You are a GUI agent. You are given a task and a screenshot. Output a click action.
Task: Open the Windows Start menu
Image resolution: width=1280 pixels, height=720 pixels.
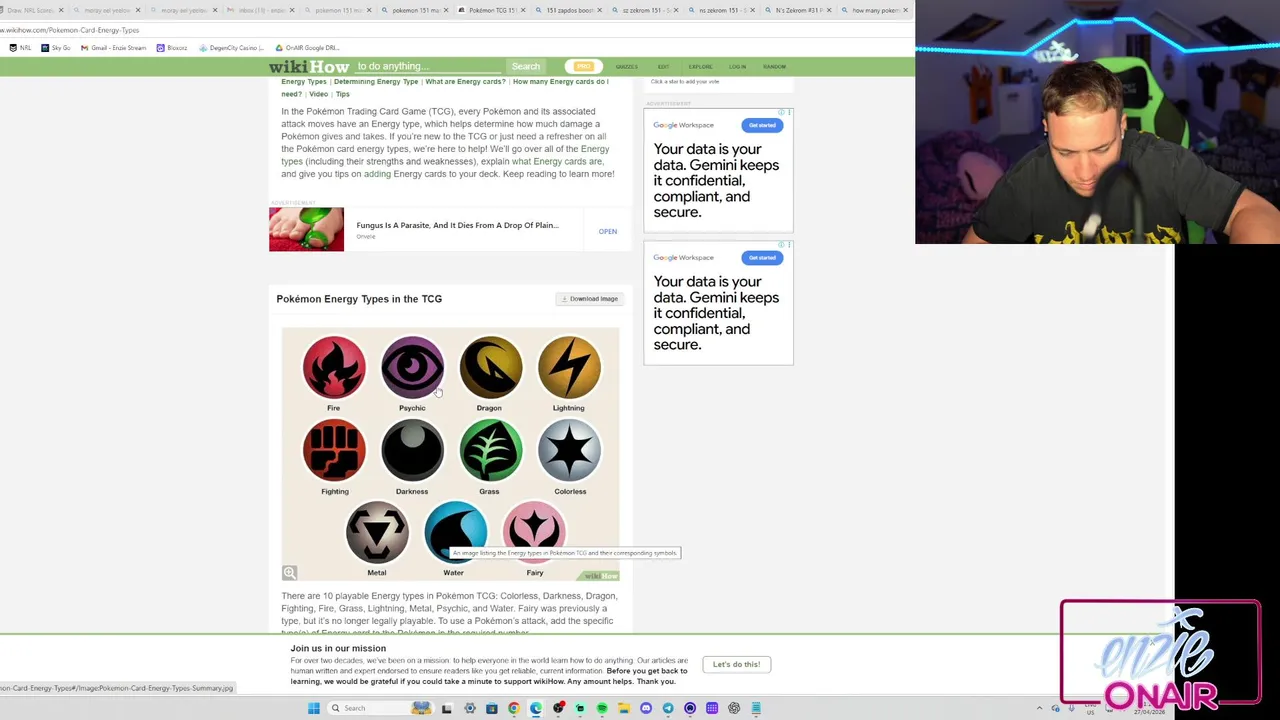click(313, 708)
